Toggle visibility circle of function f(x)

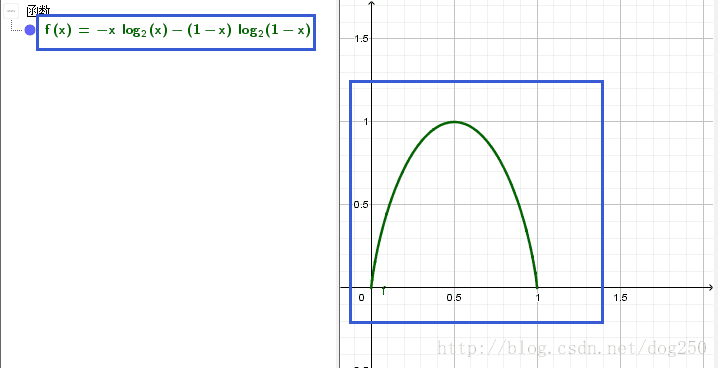click(30, 30)
